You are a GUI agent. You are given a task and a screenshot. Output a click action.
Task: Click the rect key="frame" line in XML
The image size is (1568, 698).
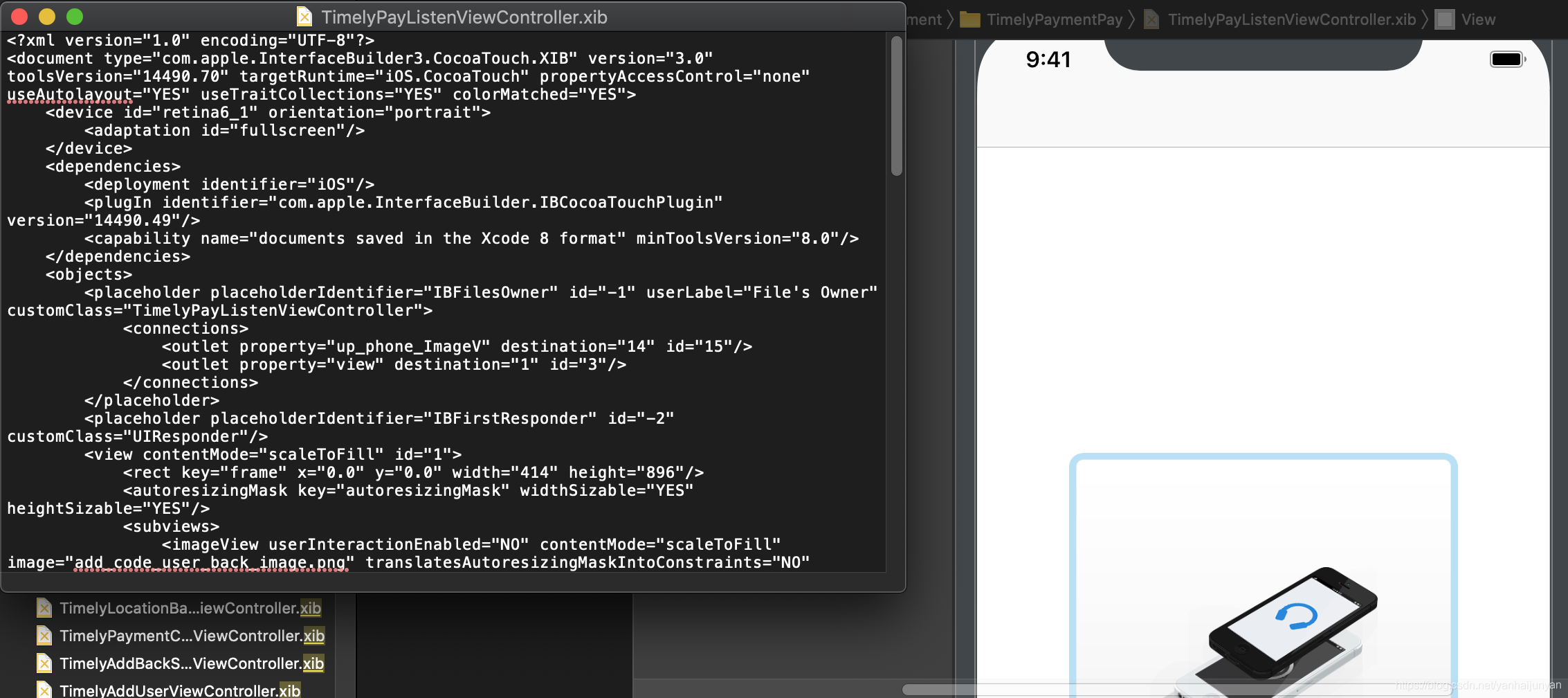413,472
